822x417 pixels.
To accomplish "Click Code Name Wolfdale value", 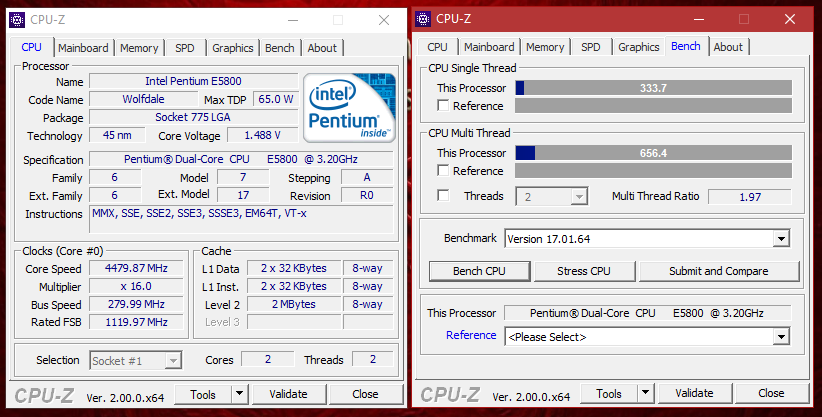I will (x=143, y=99).
